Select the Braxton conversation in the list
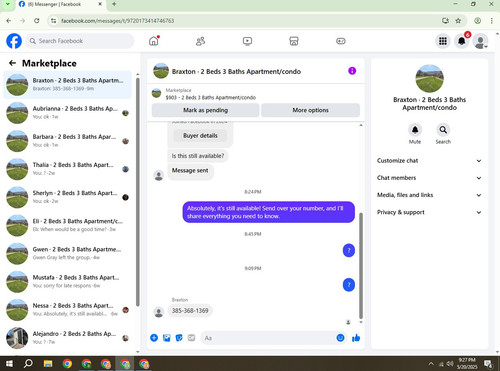The height and width of the screenshot is (371, 500). 68,85
